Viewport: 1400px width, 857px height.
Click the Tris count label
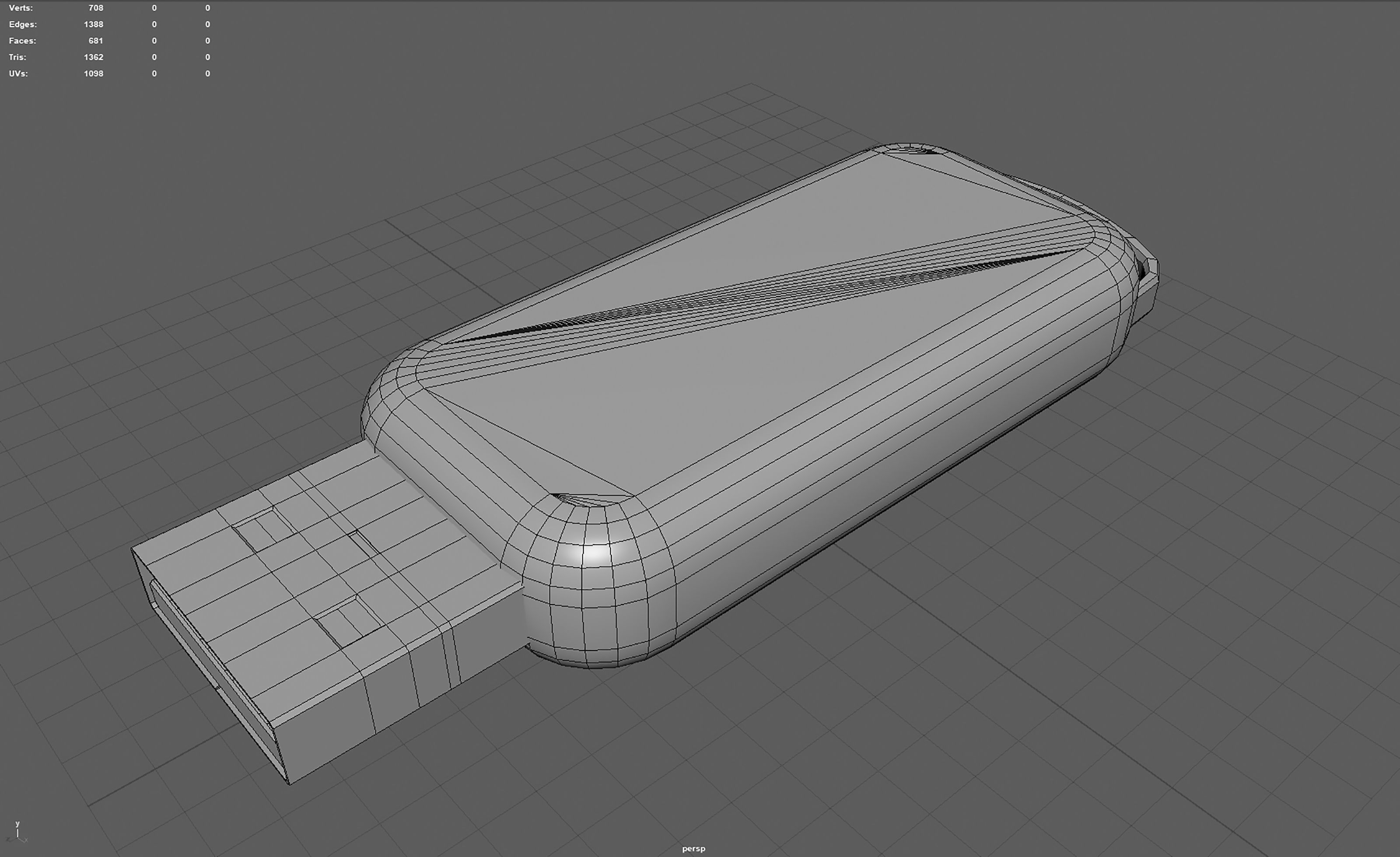[x=17, y=57]
